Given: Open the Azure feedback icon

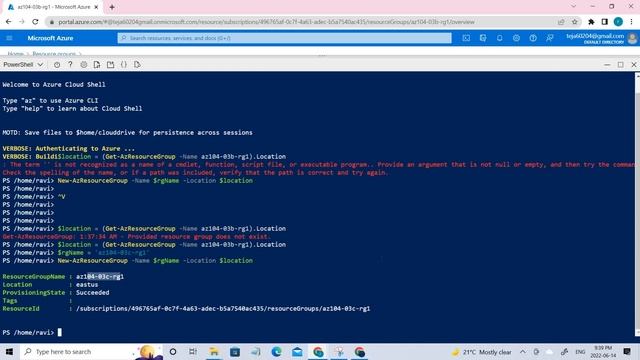Looking at the screenshot, I should click(550, 38).
